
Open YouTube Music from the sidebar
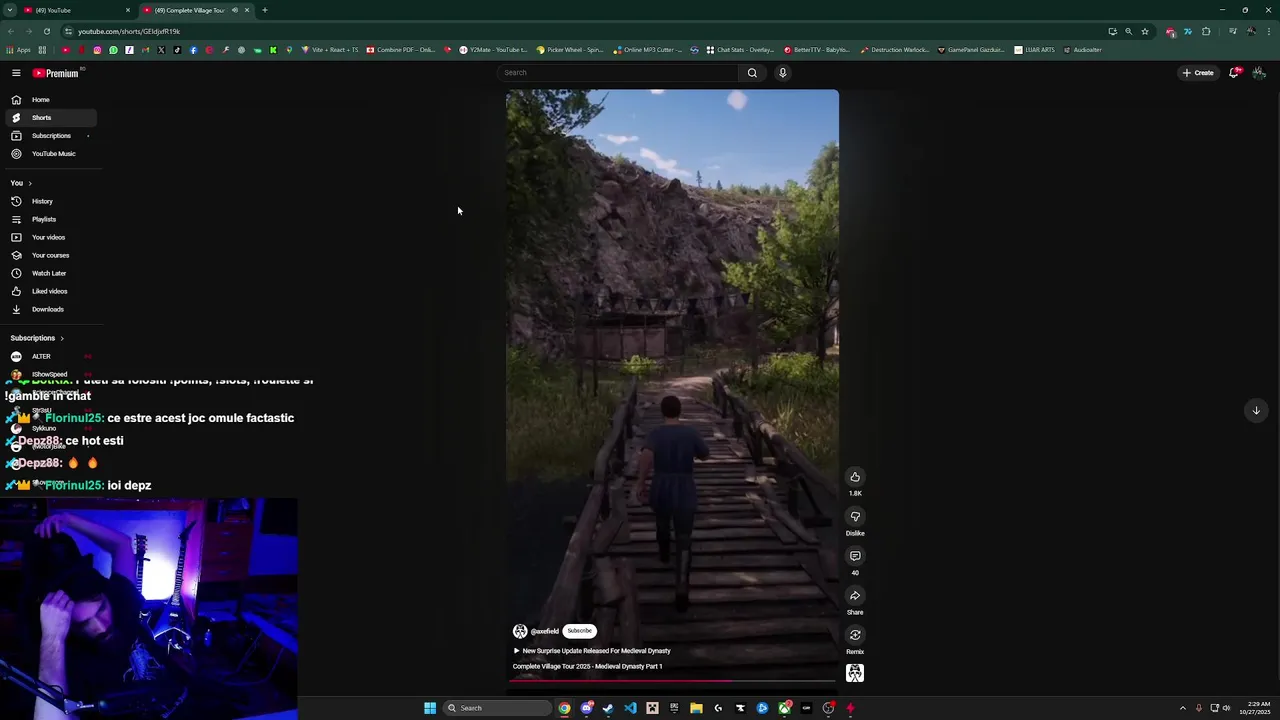coord(50,154)
